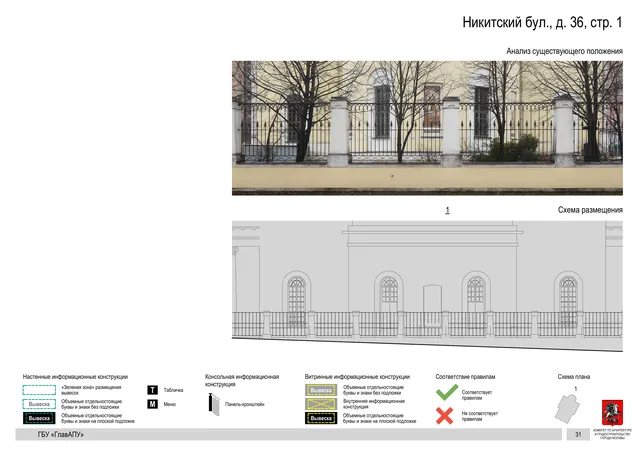
Task: Click the Панель-кронштейн bracket icon
Action: pyautogui.click(x=214, y=404)
